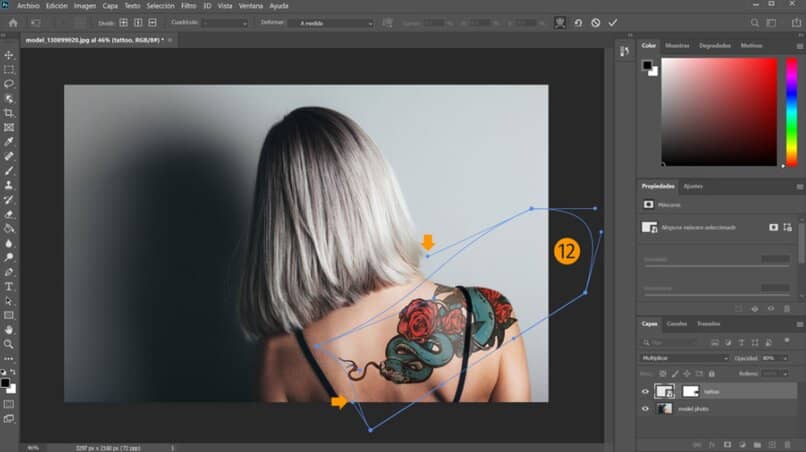Pick a color in the red color field
The height and width of the screenshot is (452, 806).
719,112
